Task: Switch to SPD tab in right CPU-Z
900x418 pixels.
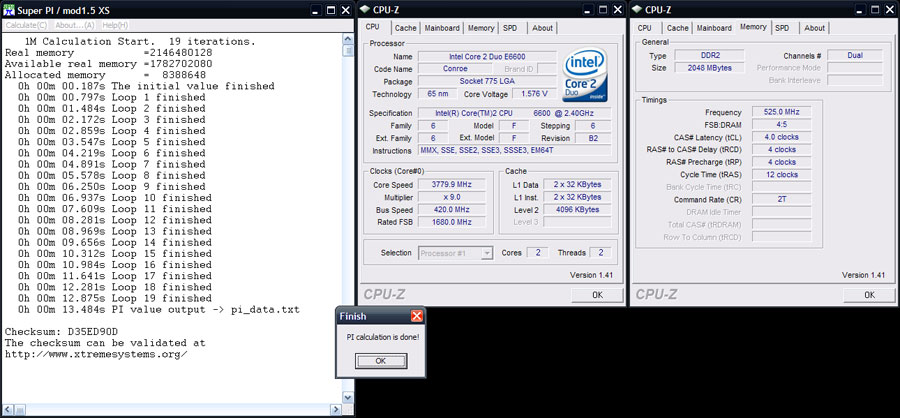Action: tap(782, 28)
